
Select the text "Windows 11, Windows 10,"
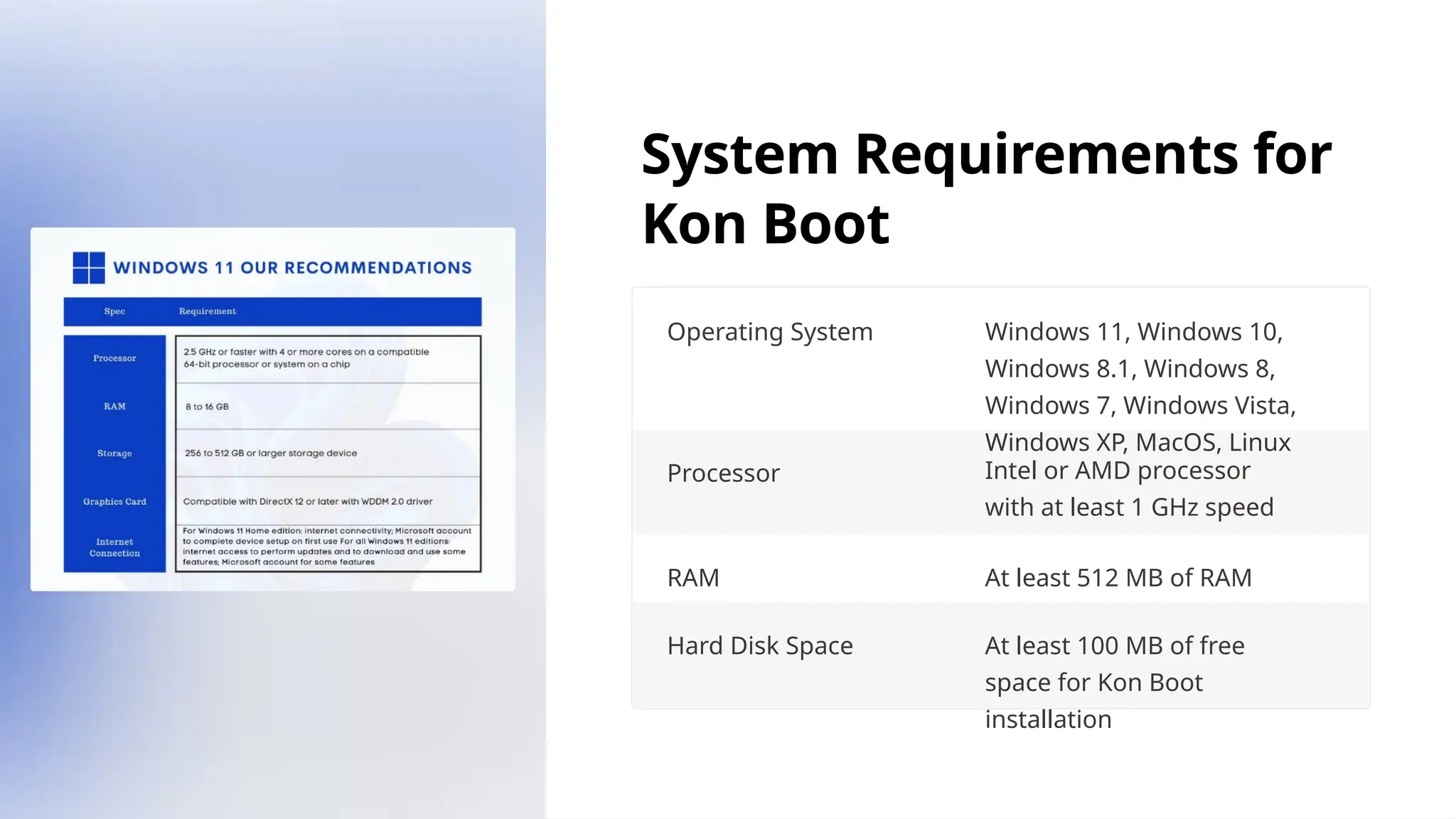tap(1134, 332)
